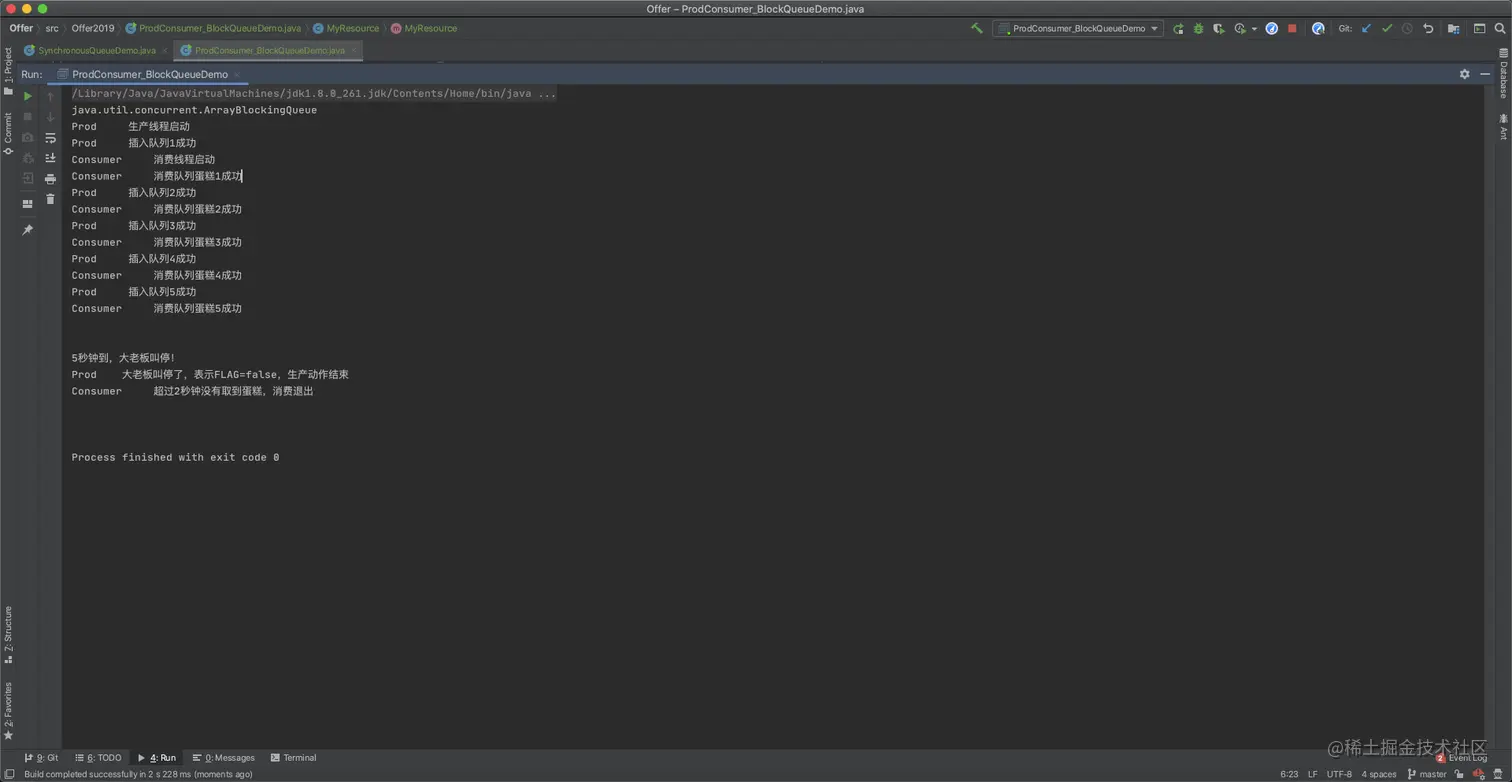Hide the Run panel with the minimize icon
1512x782 pixels.
tap(1487, 74)
